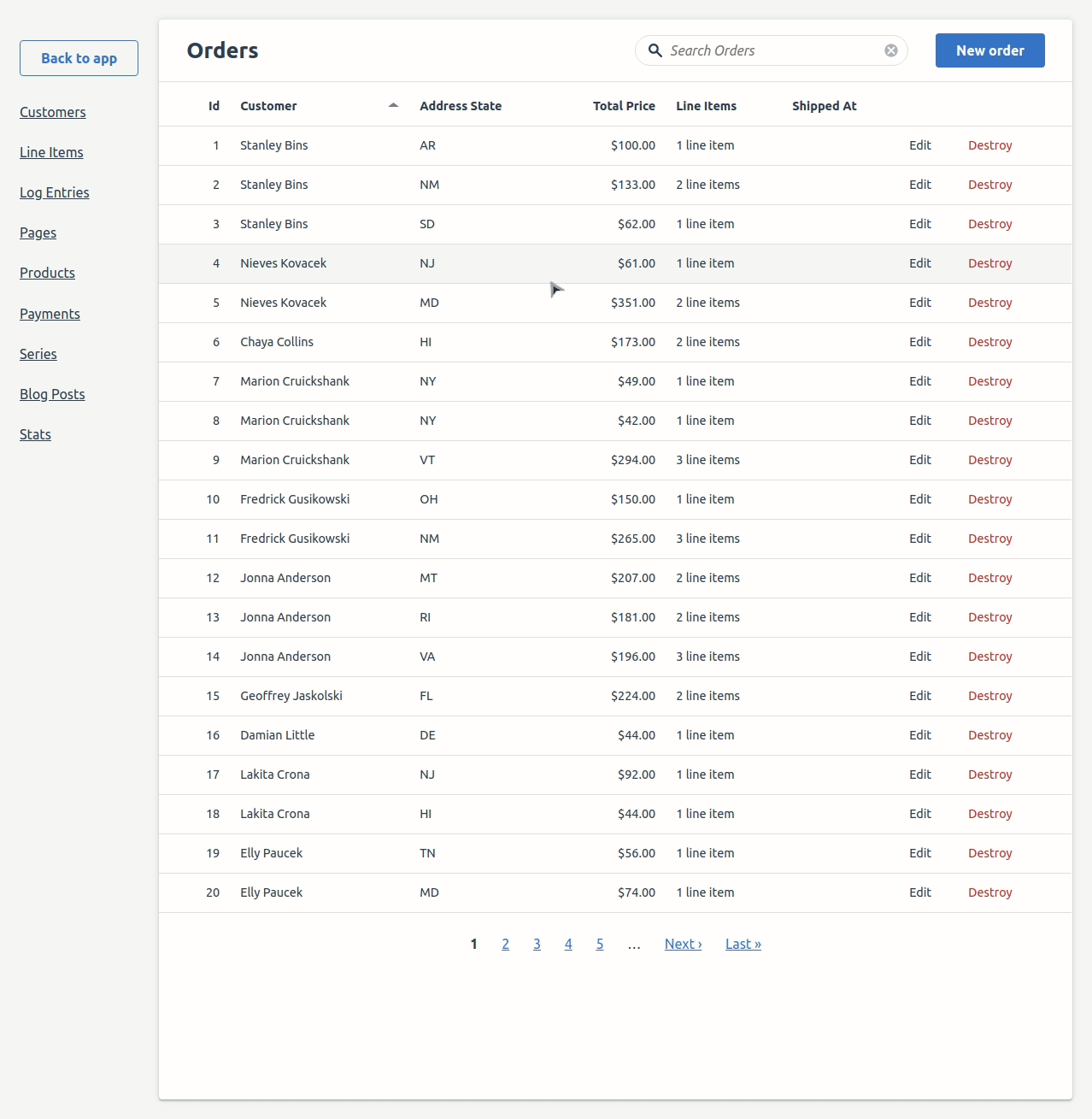Screen dimensions: 1092x1119
Task: Open Blog Posts in sidebar
Action: (x=53, y=394)
